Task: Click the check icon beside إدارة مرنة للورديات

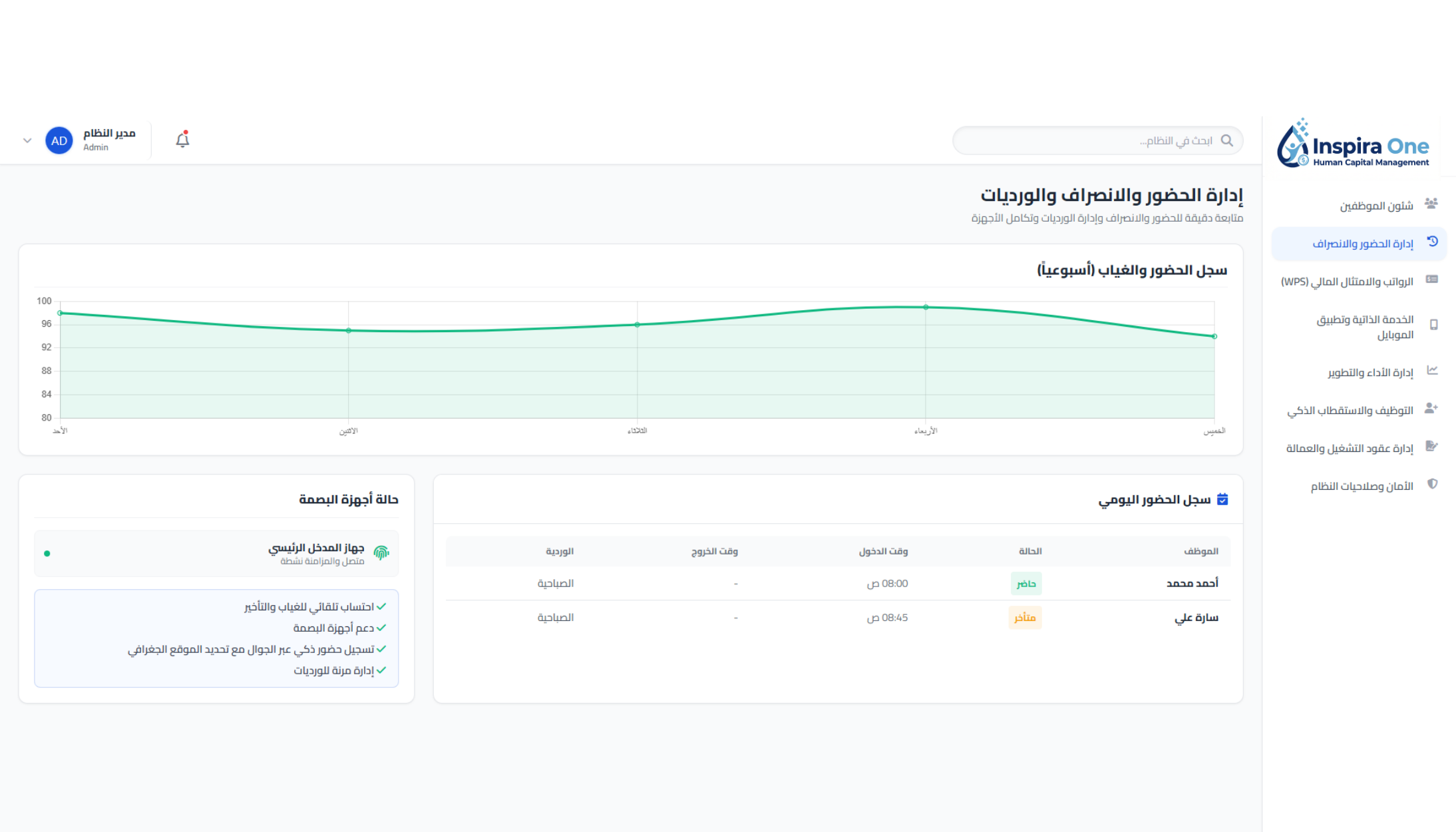Action: tap(381, 670)
